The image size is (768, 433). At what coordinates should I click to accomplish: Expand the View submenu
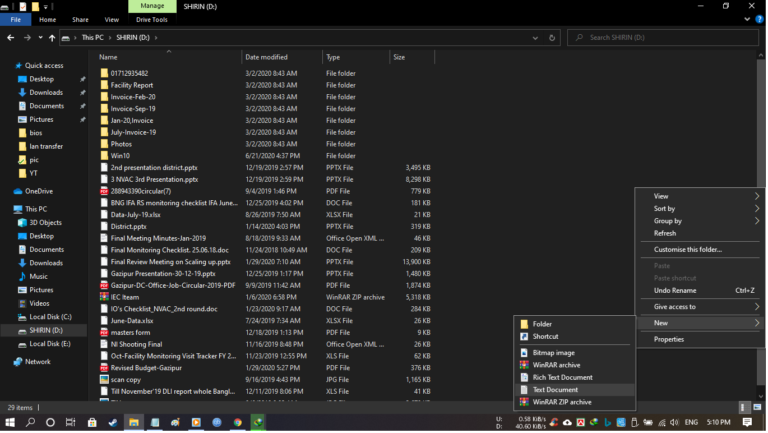[x=700, y=196]
